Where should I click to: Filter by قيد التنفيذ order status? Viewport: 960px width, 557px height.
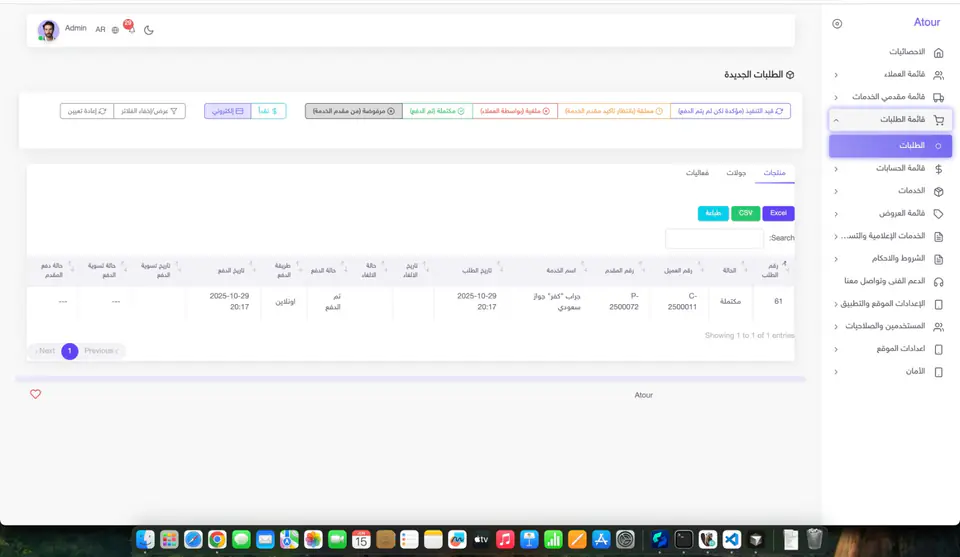730,111
